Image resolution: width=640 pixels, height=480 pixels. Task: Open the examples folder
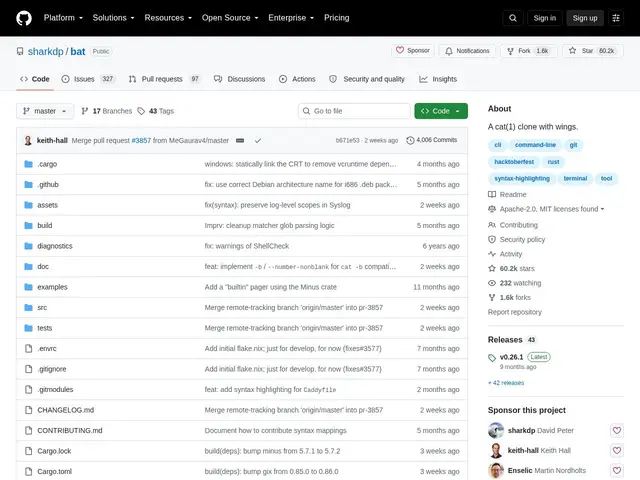tap(52, 287)
